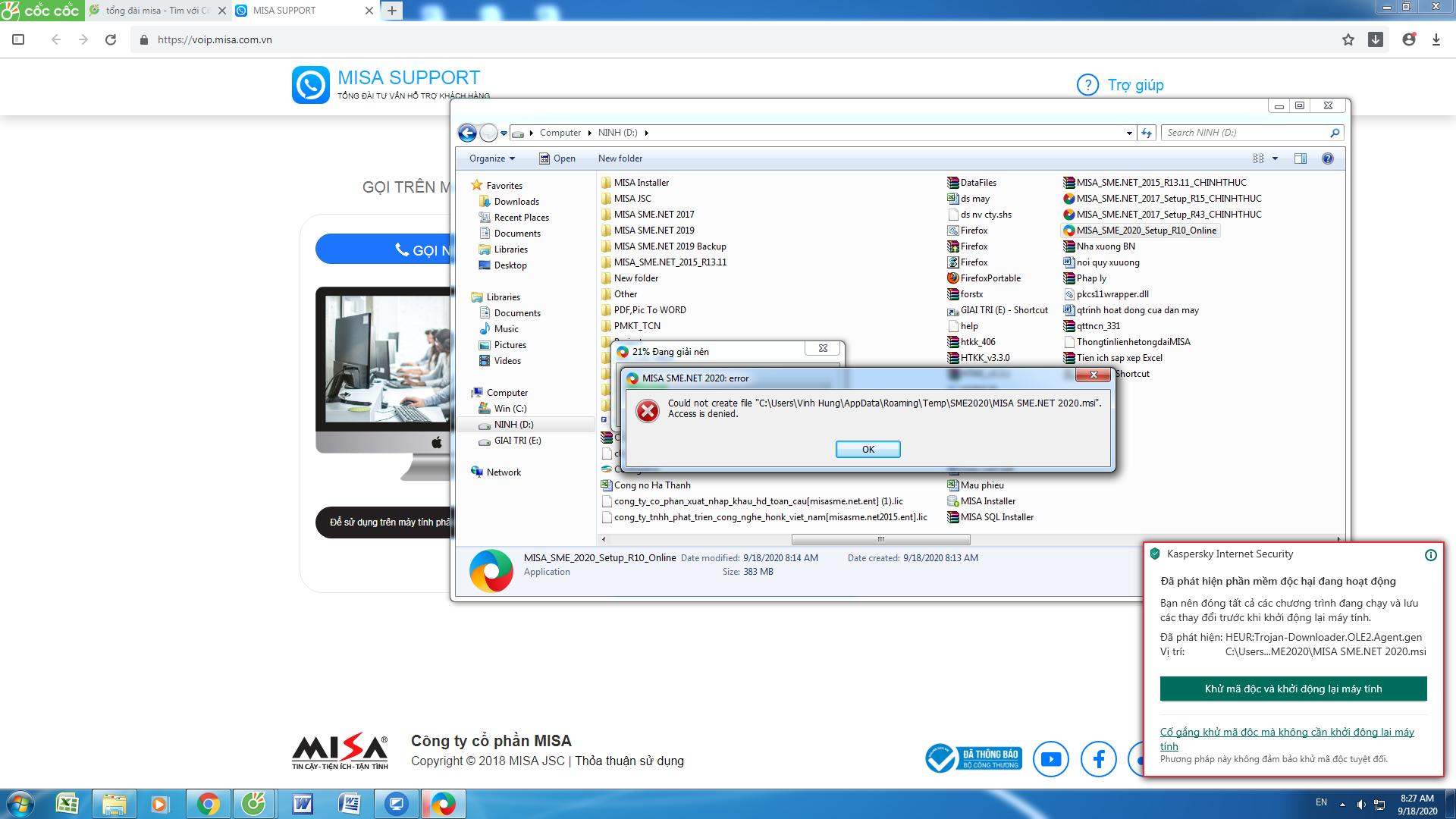Open the Organize menu in Explorer
This screenshot has height=819, width=1456.
coord(491,158)
